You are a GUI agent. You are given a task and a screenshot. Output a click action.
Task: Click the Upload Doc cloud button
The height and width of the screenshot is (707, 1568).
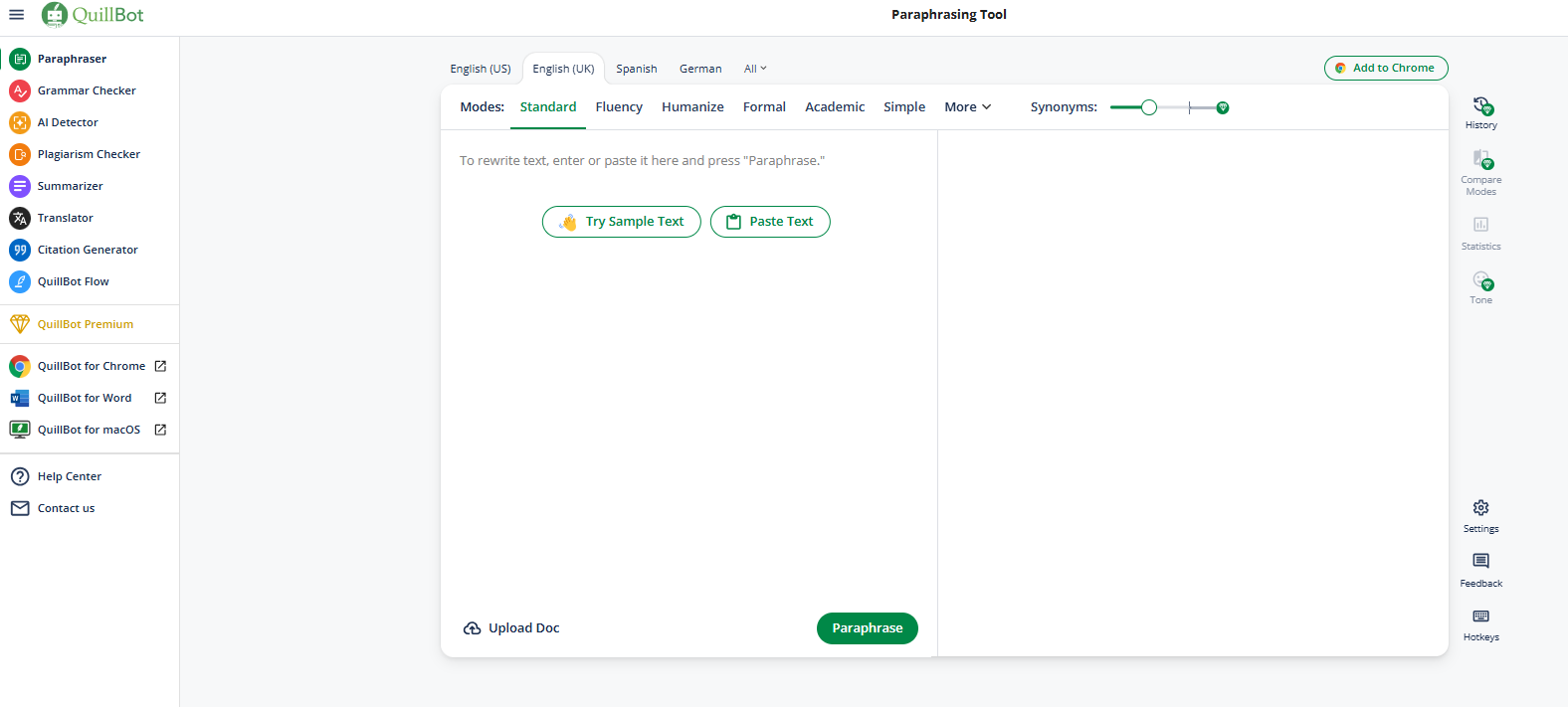point(511,628)
